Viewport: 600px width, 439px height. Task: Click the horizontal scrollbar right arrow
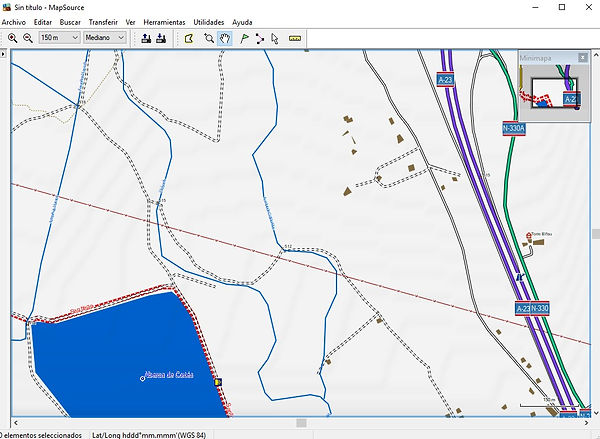pos(586,423)
